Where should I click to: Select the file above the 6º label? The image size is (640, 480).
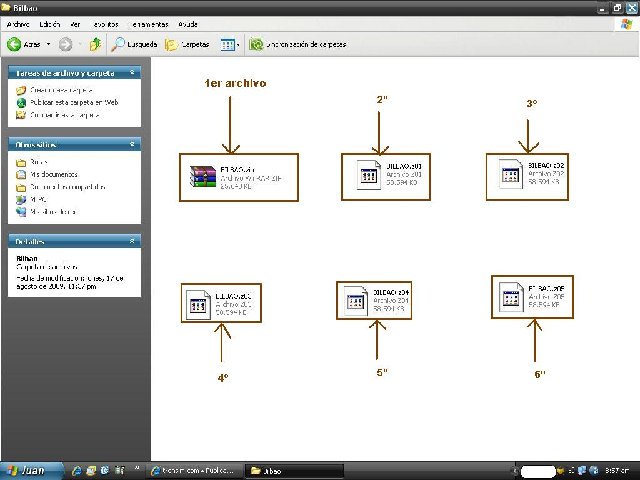pyautogui.click(x=513, y=296)
